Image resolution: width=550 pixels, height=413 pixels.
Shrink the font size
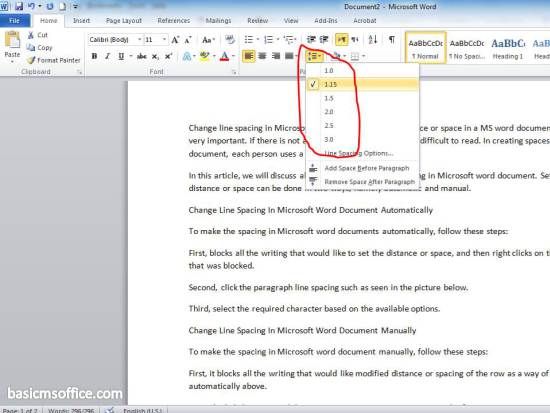[x=188, y=40]
